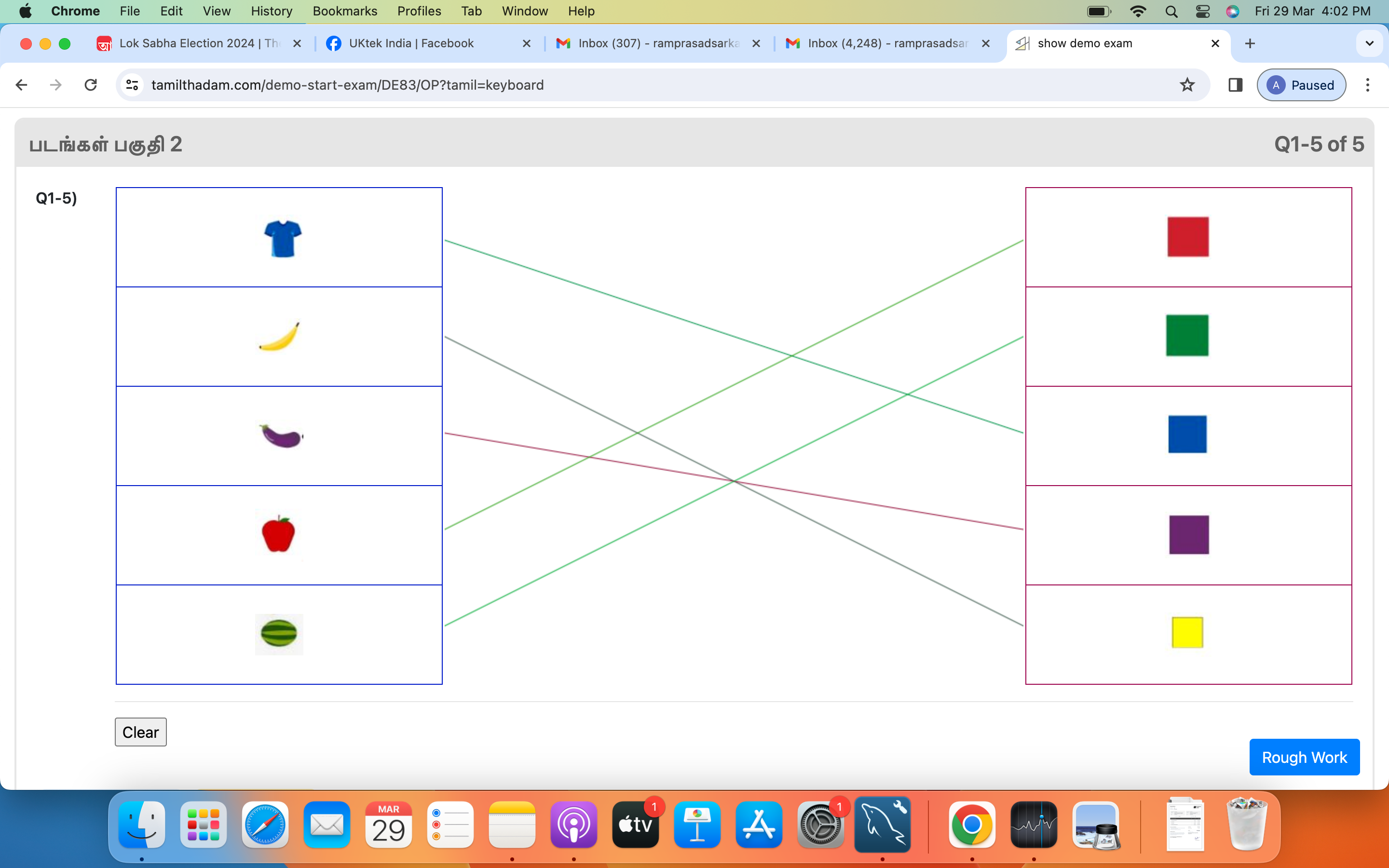Open the Rough Work button
Screen dimensions: 1389x868
tap(1304, 757)
